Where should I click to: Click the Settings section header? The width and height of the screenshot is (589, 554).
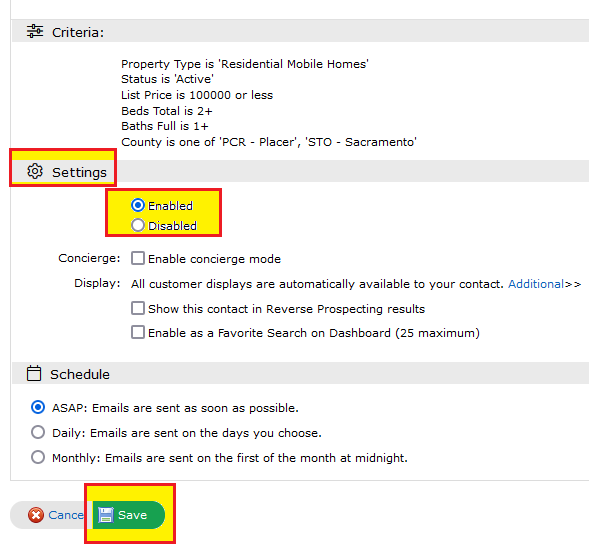pos(301,171)
